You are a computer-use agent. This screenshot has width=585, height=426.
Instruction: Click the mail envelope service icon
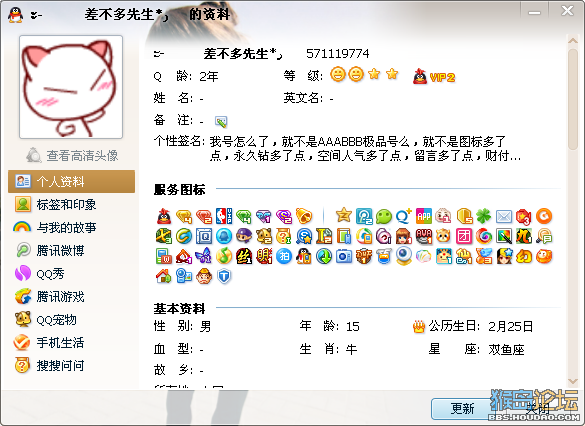[504, 216]
